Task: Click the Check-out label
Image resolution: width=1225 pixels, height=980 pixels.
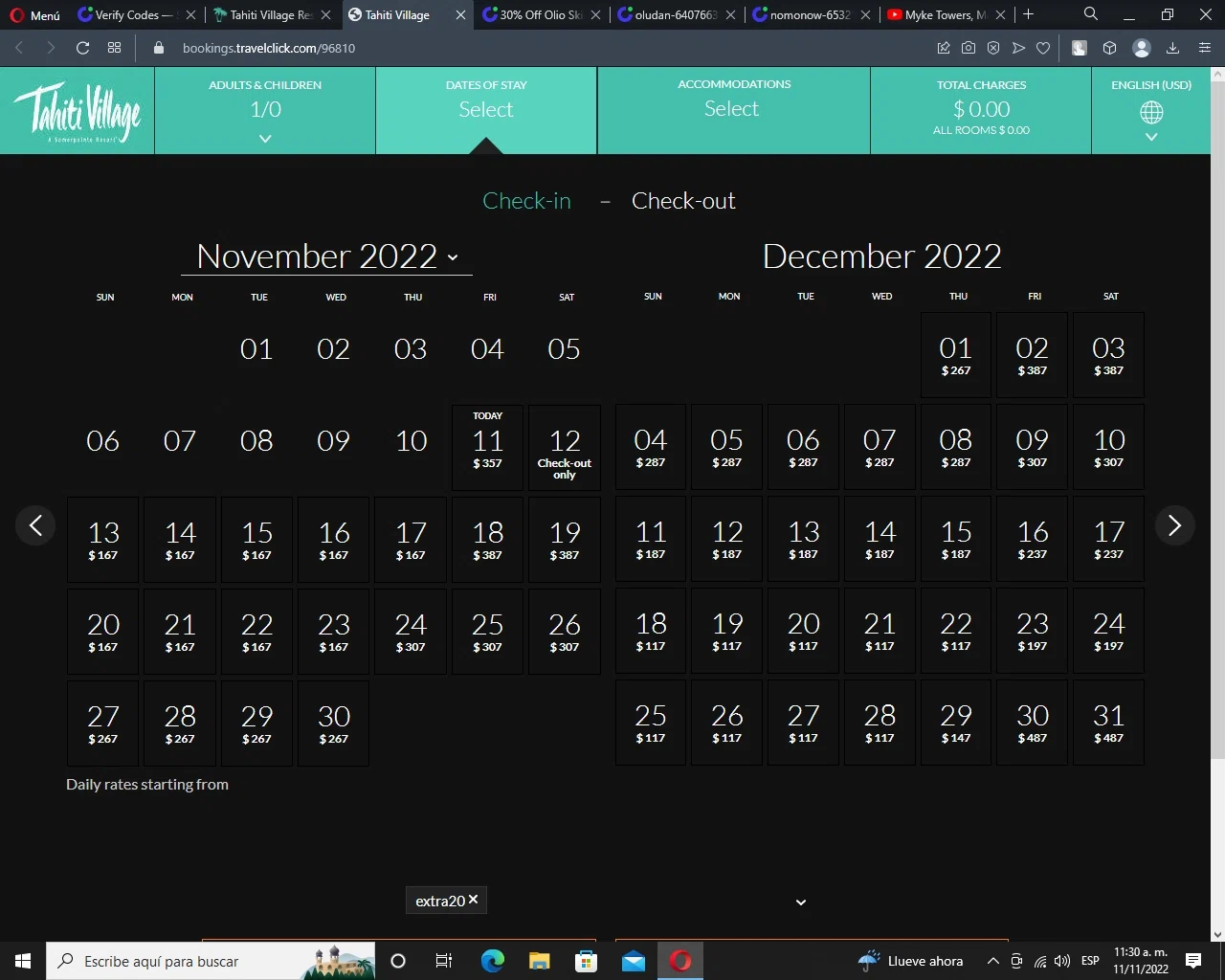Action: [x=683, y=201]
